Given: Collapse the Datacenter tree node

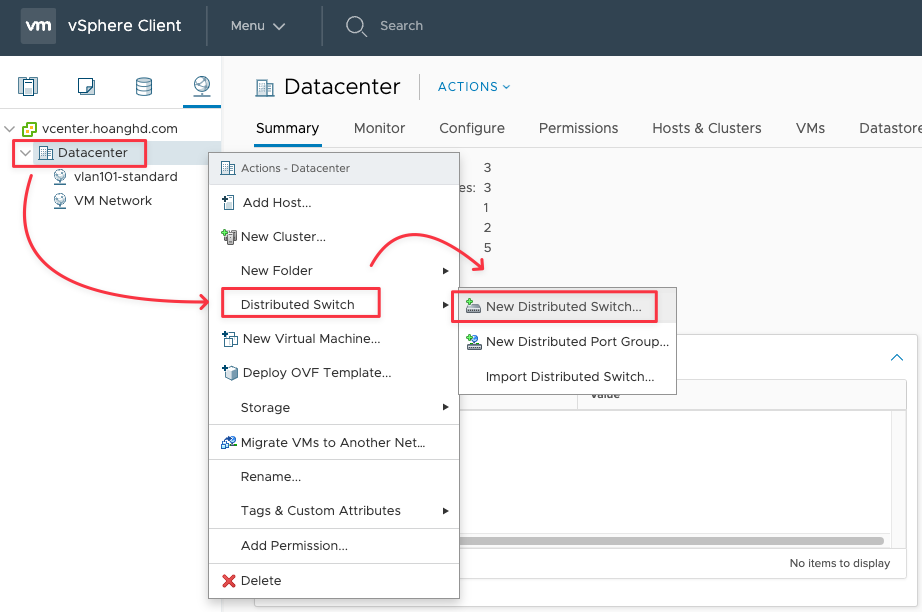Looking at the screenshot, I should coord(25,153).
